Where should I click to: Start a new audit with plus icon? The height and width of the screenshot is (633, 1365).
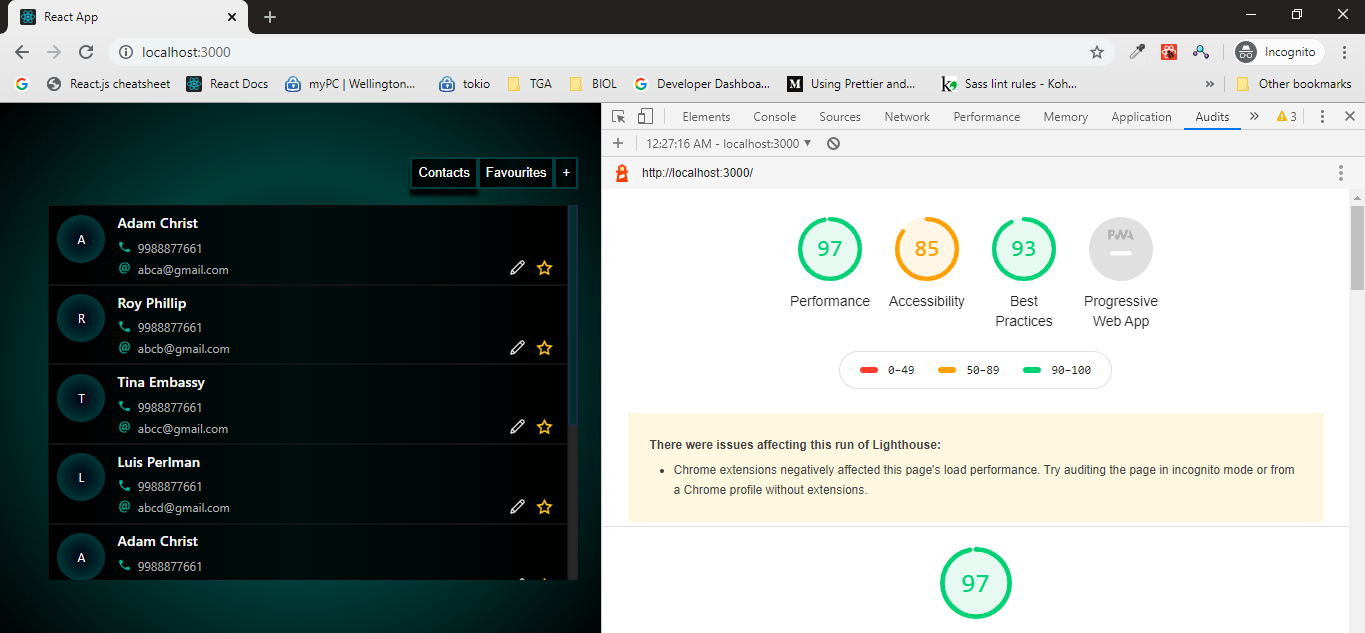[x=618, y=143]
